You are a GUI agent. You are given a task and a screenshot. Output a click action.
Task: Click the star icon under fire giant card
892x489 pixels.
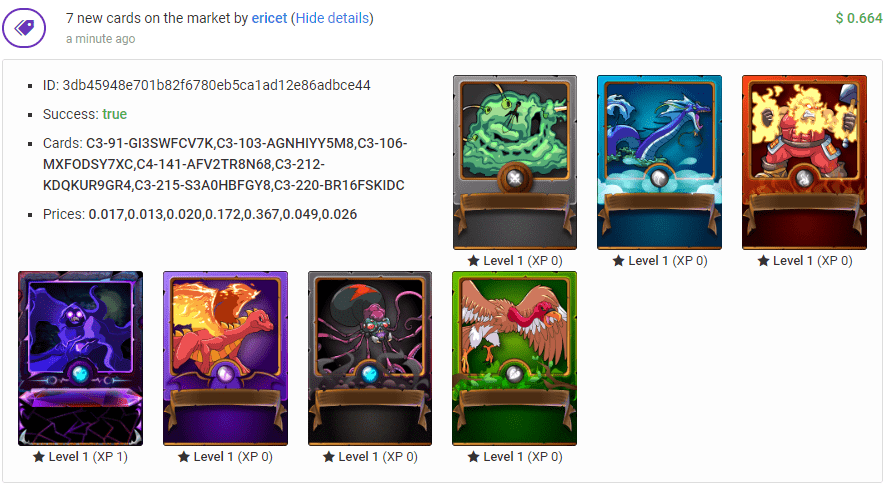(763, 261)
